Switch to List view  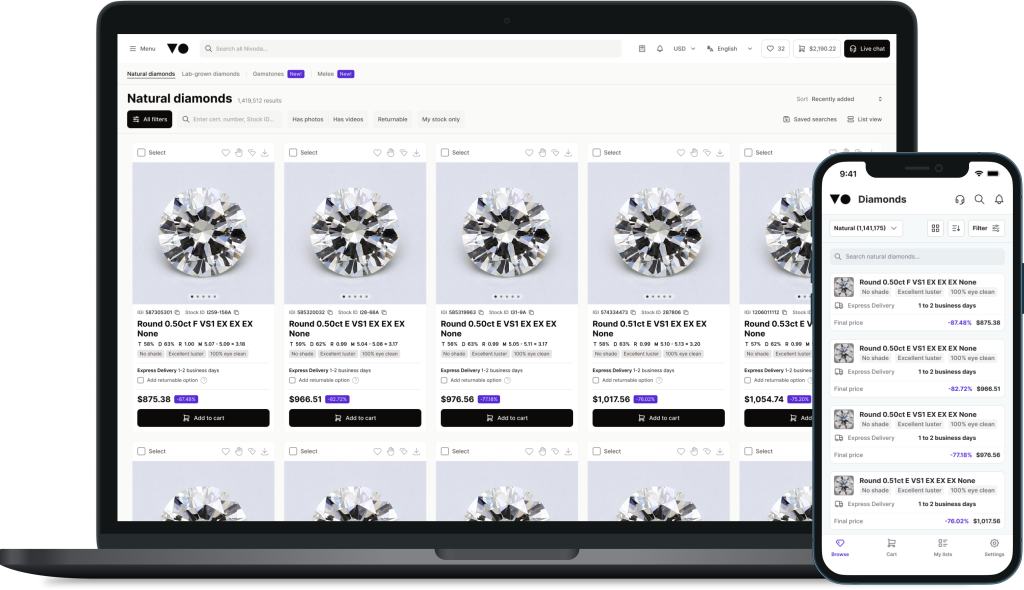click(865, 120)
